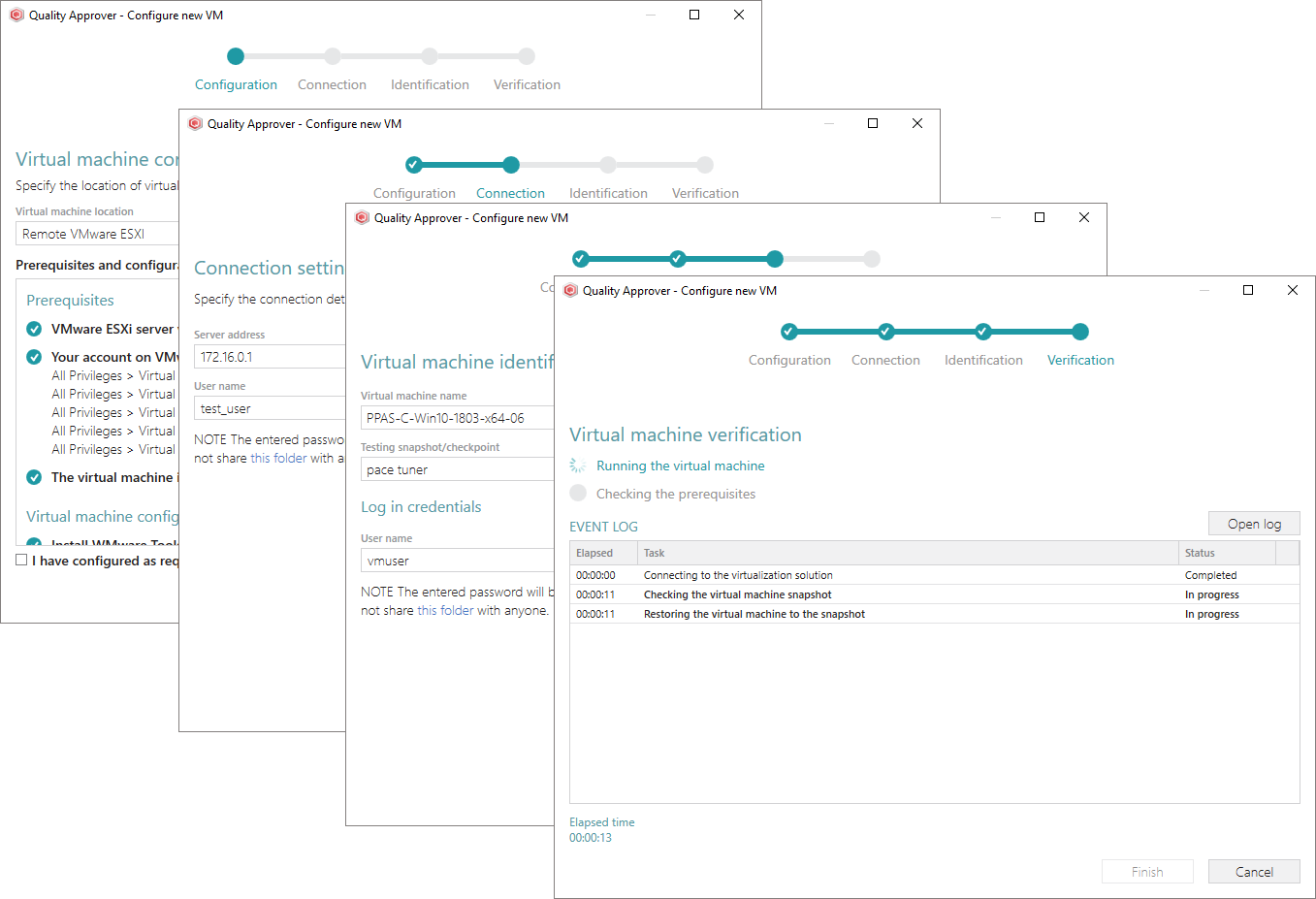Screen dimensions: 1316x899
Task: Open Virtual machine location dropdown 'Remote VMware ESXI'
Action: [x=97, y=234]
